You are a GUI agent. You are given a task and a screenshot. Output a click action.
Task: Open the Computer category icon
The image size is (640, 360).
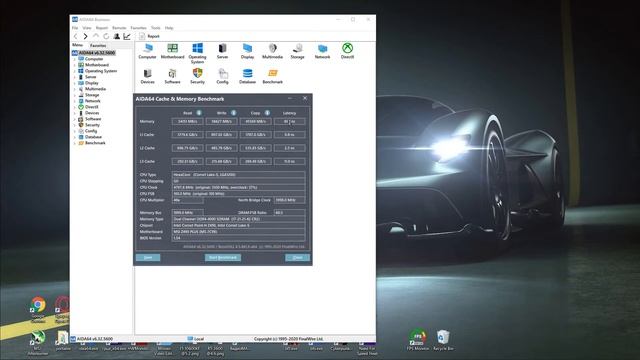147,51
